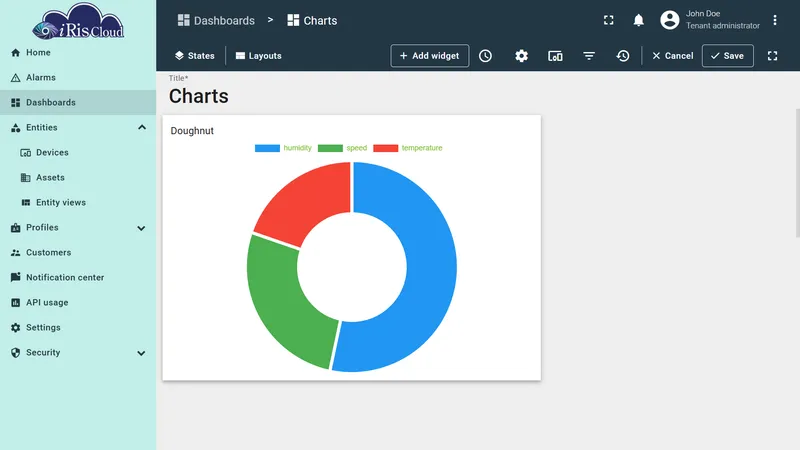This screenshot has height=450, width=800.
Task: Click the Charts breadcrumb
Action: [x=312, y=20]
